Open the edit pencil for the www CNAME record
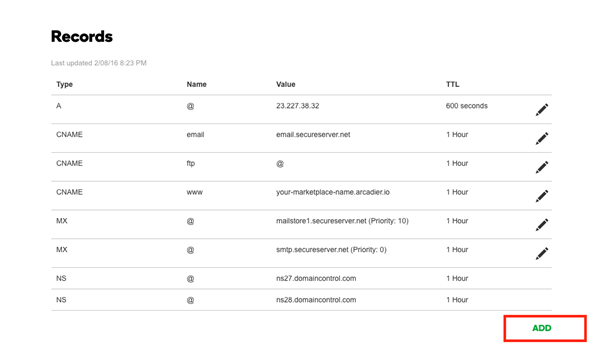 542,196
